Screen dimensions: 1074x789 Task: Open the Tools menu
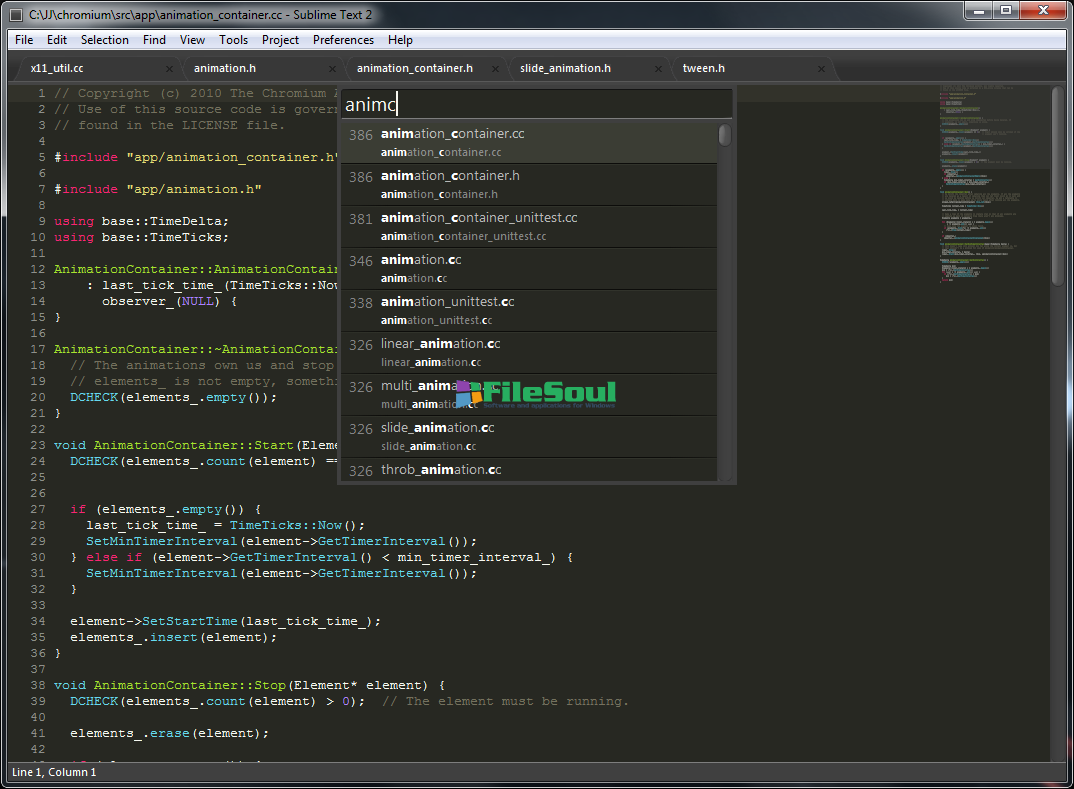coord(233,40)
